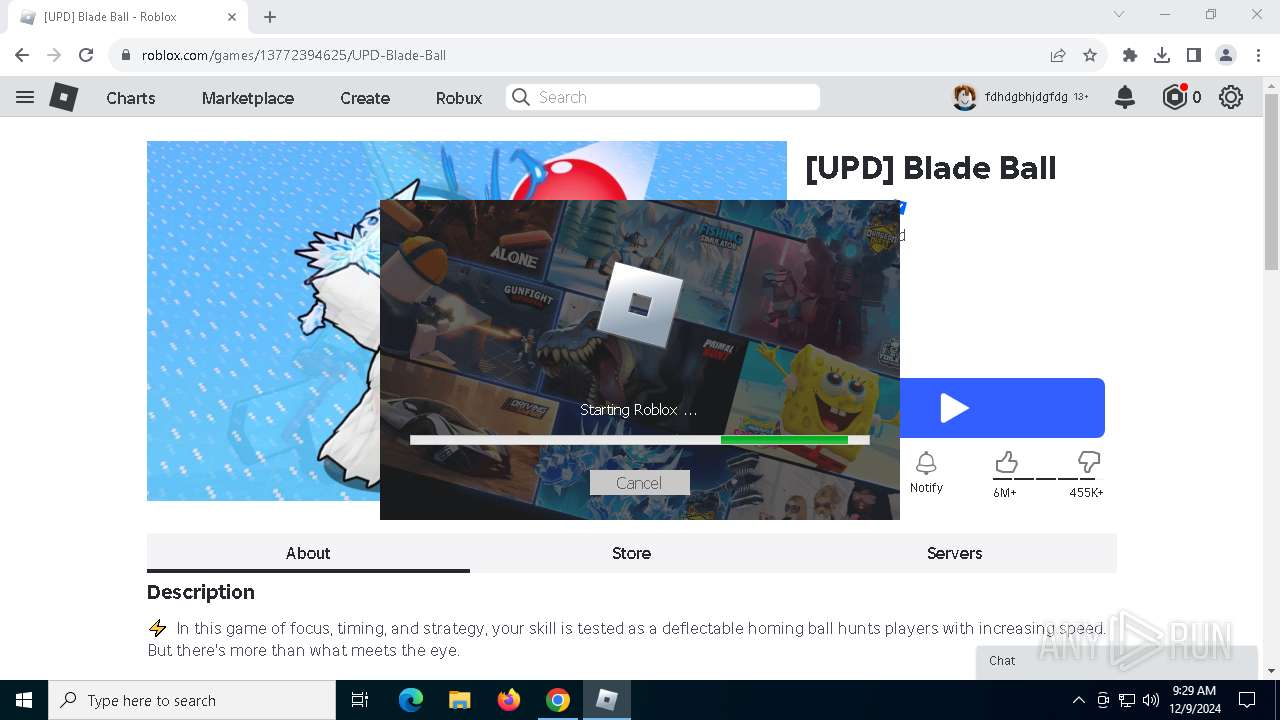Open the Chrome three-dot menu

tap(1258, 55)
